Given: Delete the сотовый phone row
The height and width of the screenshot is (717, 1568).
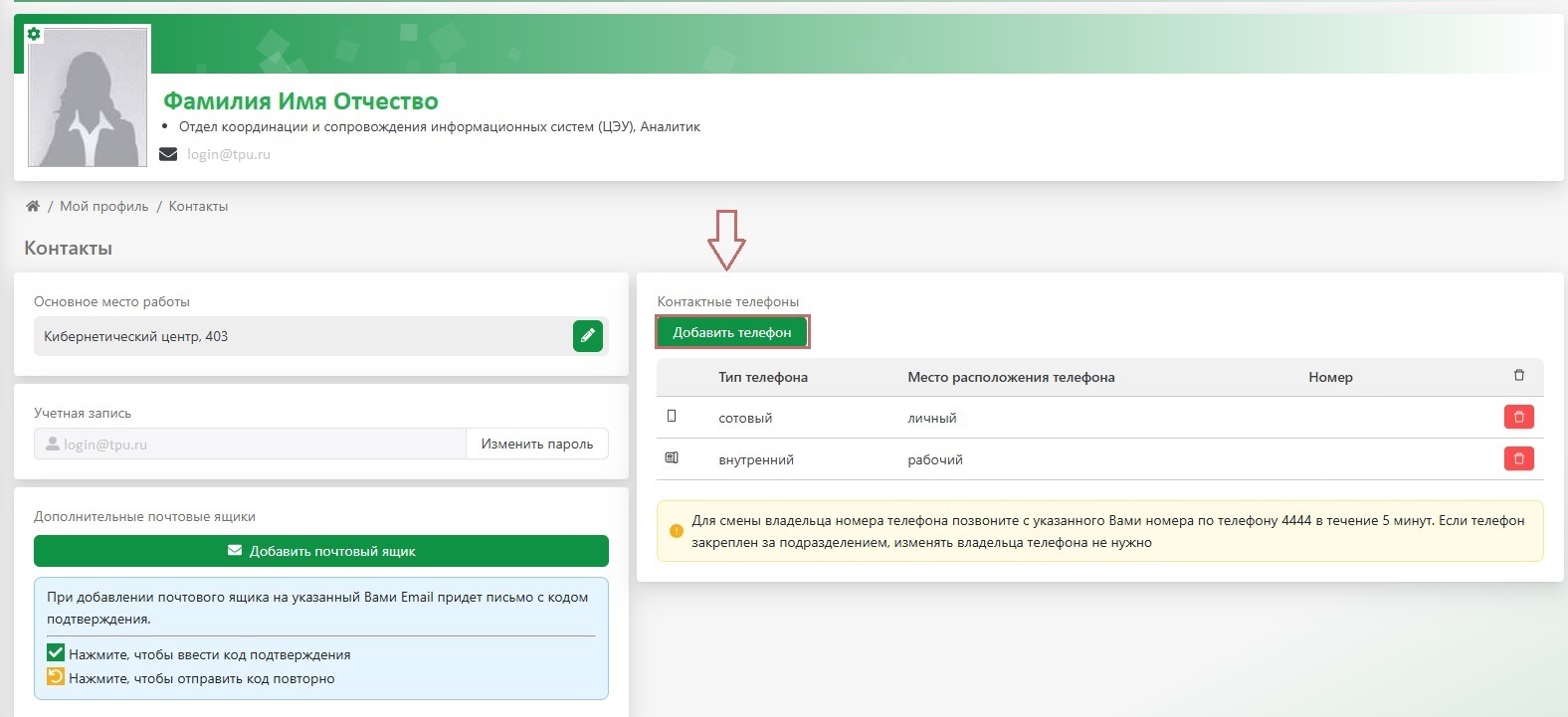Looking at the screenshot, I should tap(1518, 417).
